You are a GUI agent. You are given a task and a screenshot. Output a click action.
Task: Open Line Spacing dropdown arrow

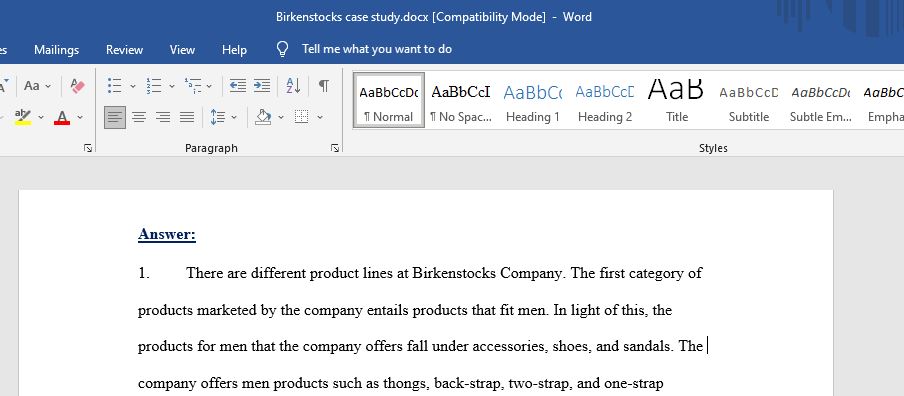(x=234, y=118)
